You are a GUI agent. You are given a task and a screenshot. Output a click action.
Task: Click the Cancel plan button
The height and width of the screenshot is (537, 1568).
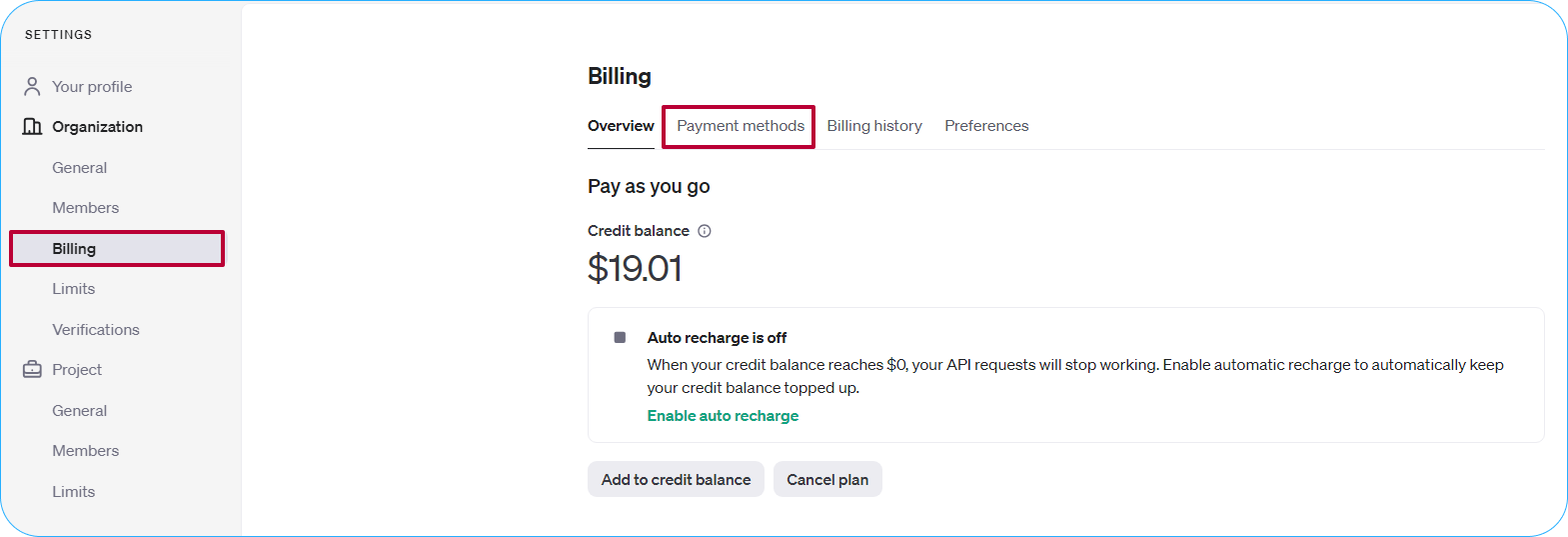tap(827, 479)
